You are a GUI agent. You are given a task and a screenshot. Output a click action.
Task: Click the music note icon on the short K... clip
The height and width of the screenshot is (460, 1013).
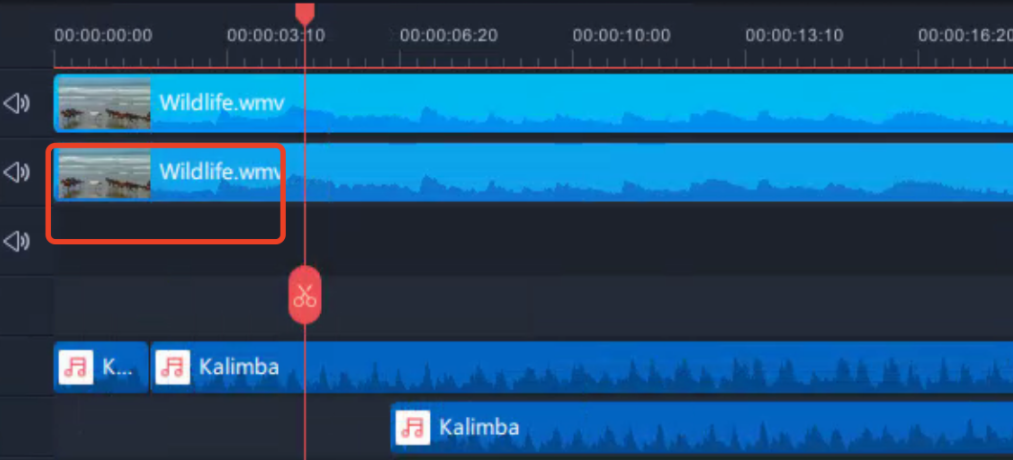point(76,367)
